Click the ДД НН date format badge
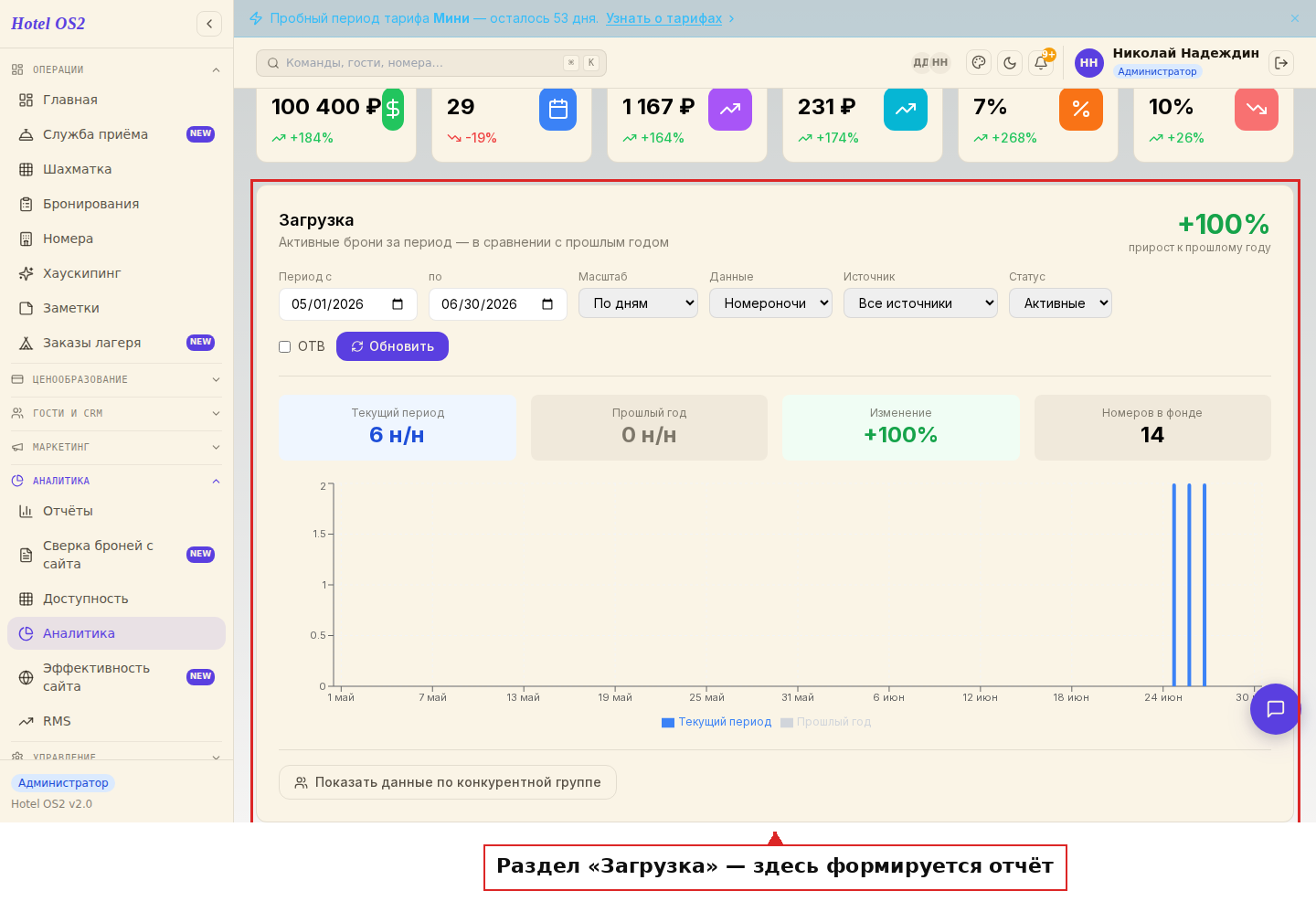The image size is (1316, 912). click(930, 62)
